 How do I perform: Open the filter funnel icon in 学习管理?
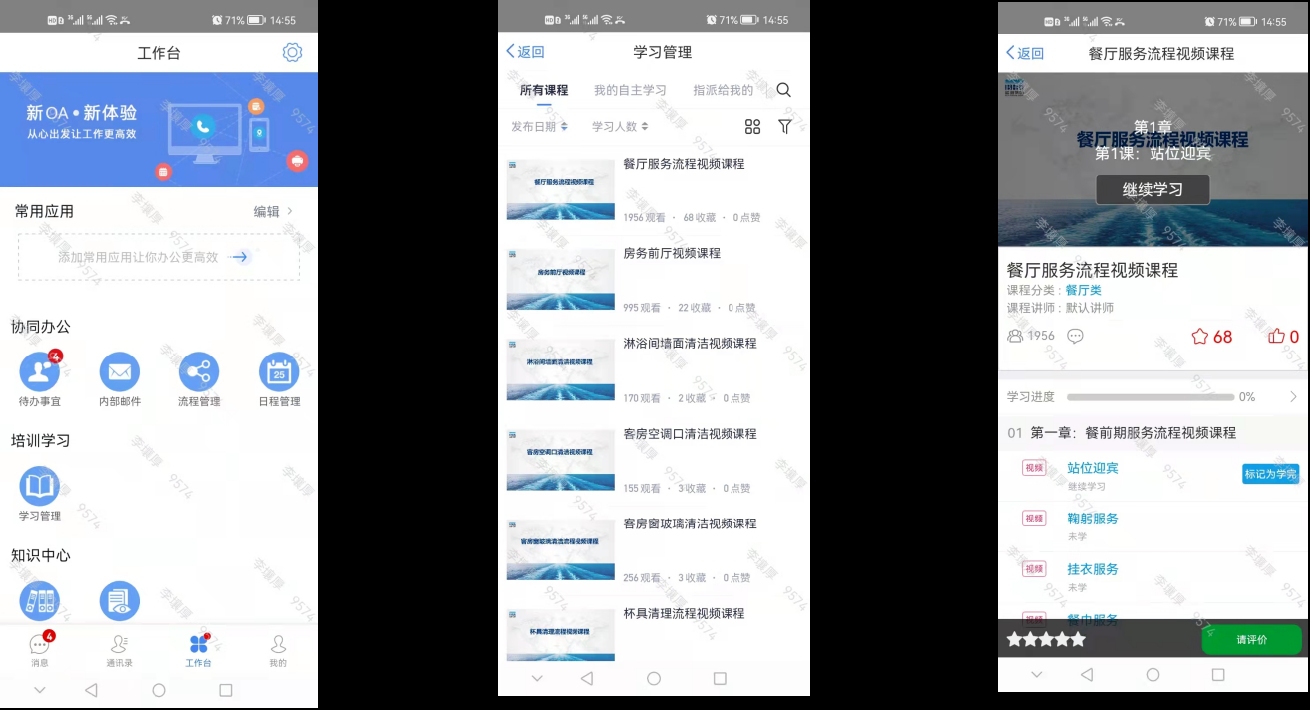(x=785, y=127)
